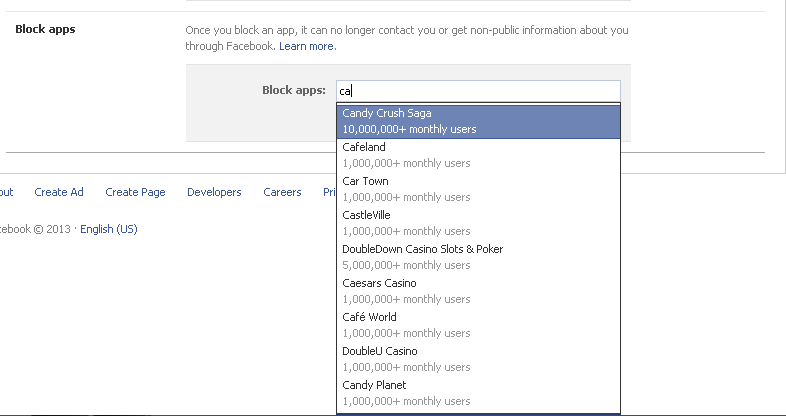Image resolution: width=786 pixels, height=416 pixels.
Task: Open the Careers footer link
Action: 282,192
